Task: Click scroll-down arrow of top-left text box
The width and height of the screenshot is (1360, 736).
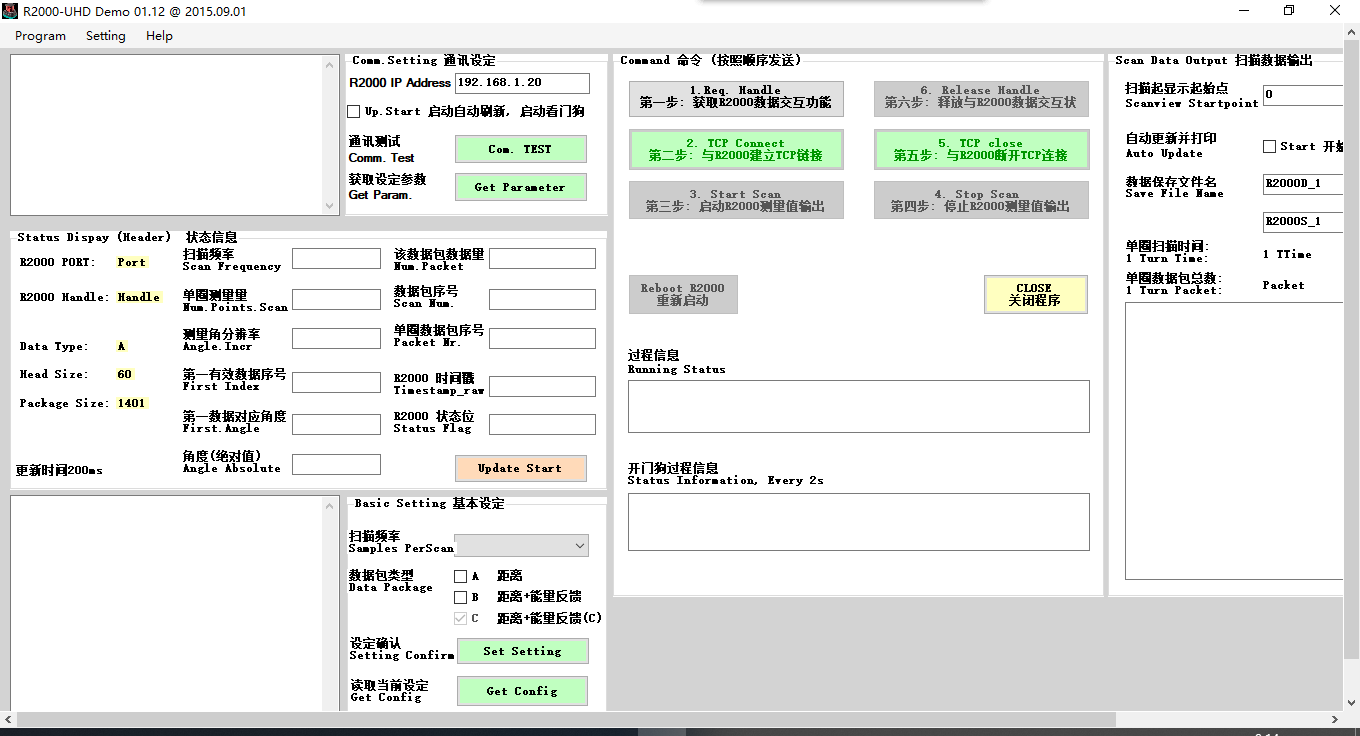Action: pos(331,206)
